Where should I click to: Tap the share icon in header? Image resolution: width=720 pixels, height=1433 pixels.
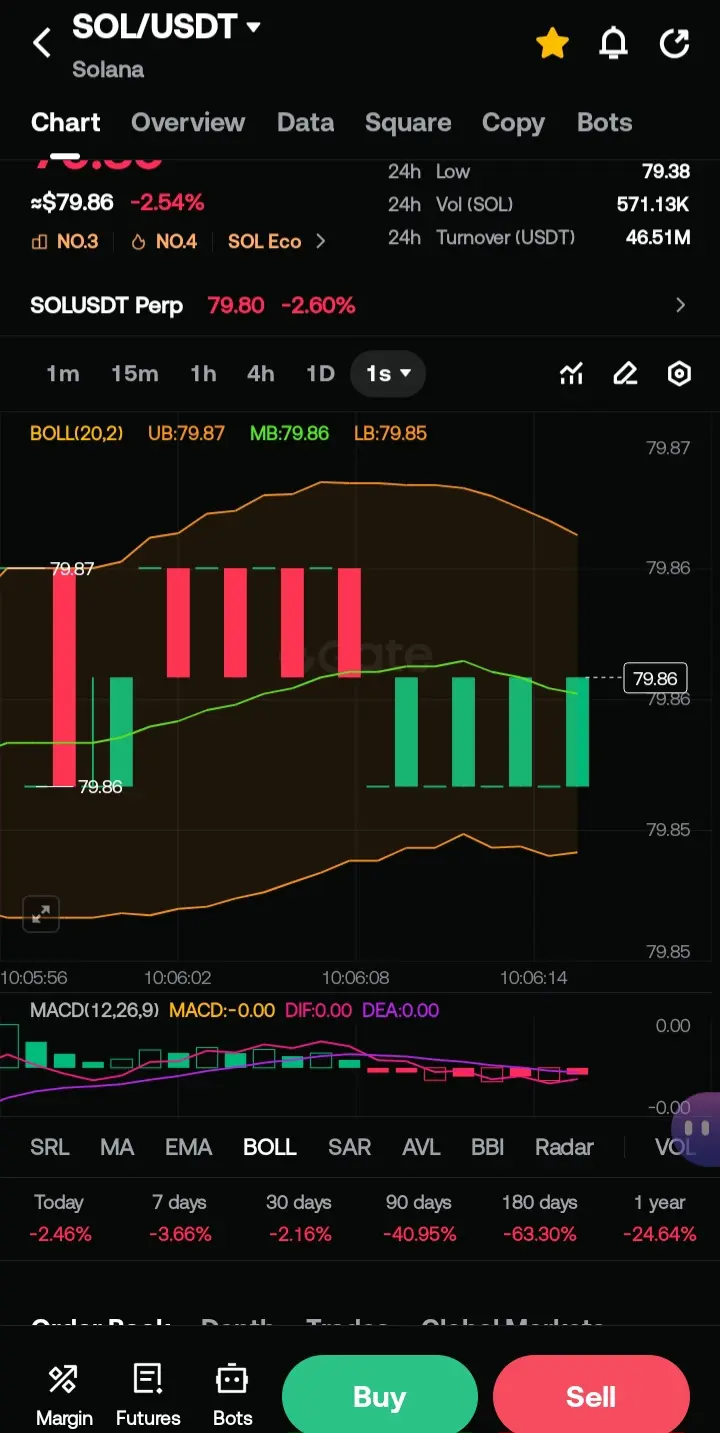coord(675,43)
